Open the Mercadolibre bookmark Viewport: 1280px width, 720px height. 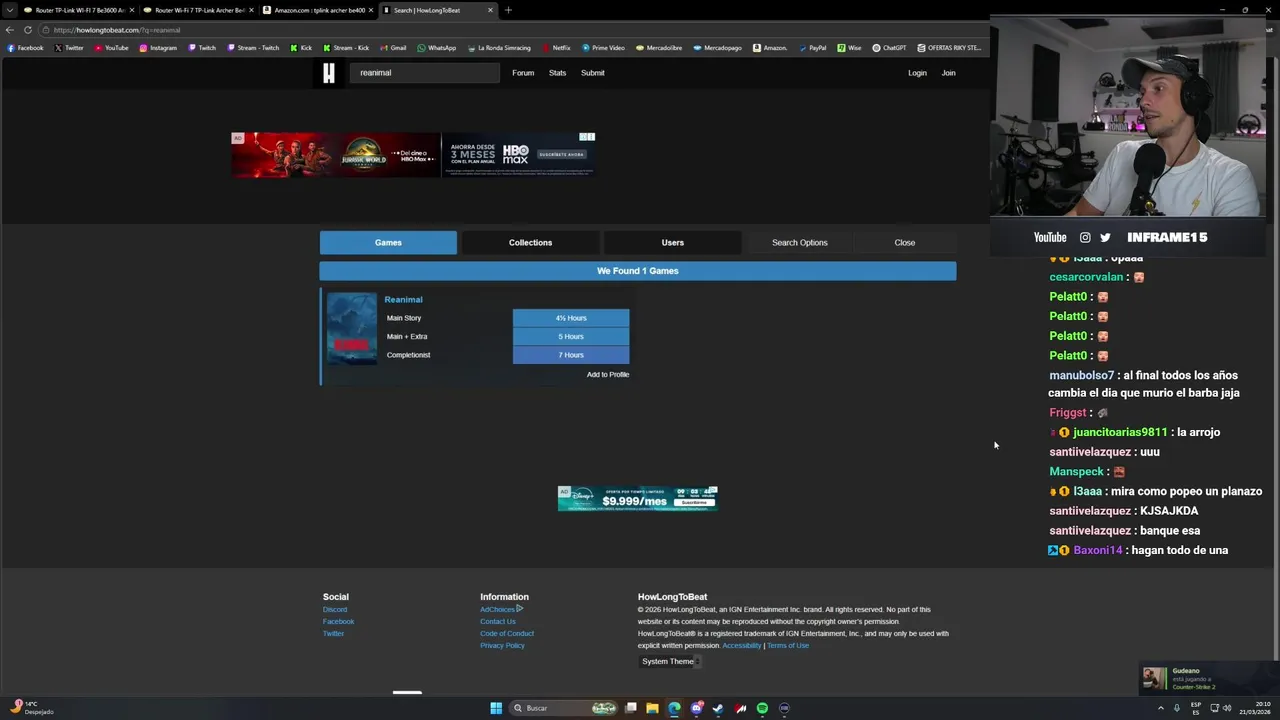tap(659, 48)
